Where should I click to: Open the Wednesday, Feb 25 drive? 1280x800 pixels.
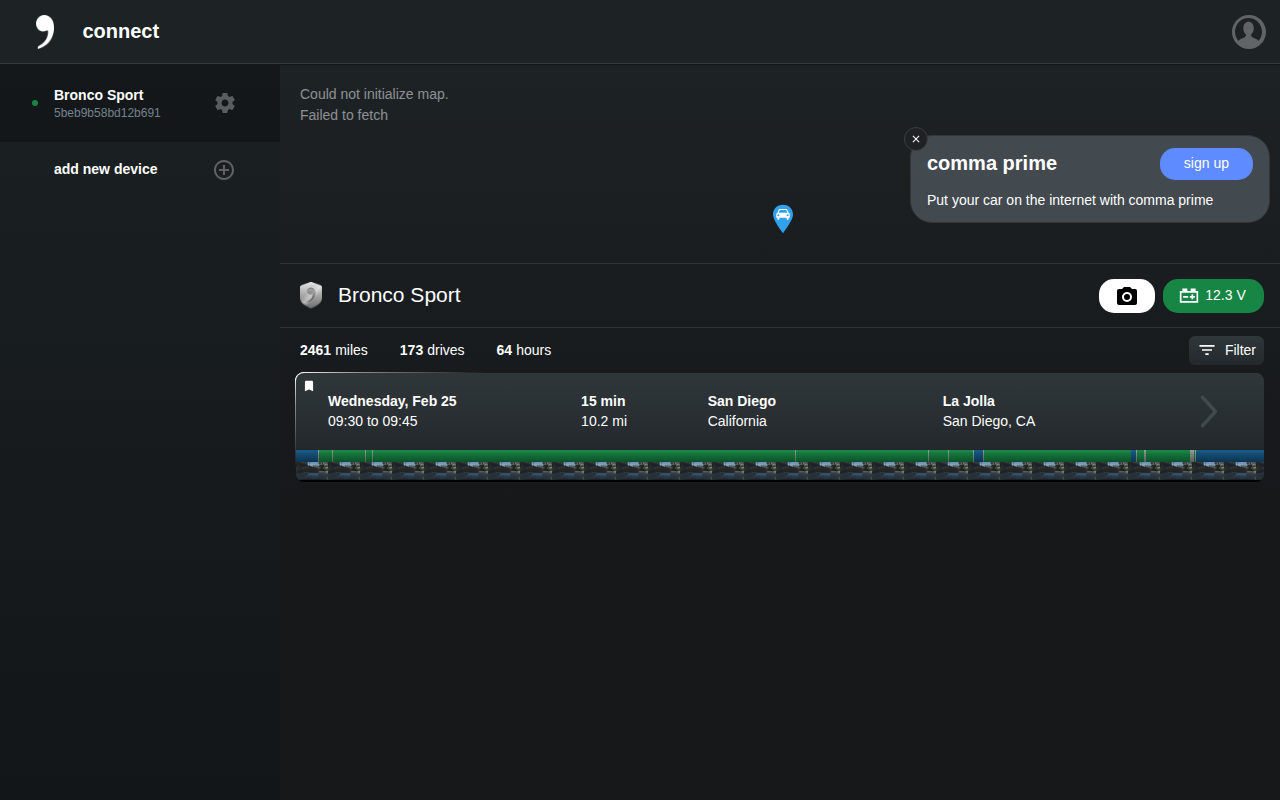click(780, 427)
